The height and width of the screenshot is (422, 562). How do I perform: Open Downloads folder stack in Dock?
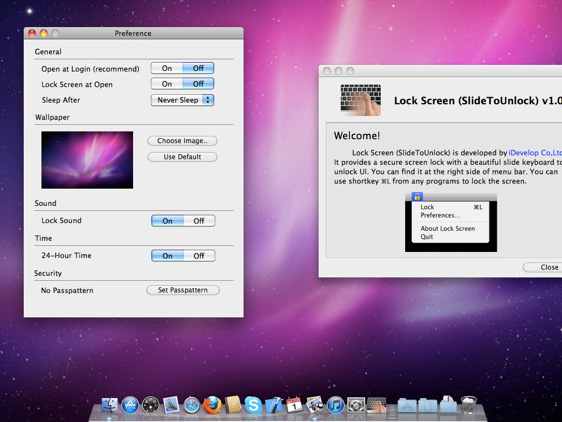[x=448, y=404]
